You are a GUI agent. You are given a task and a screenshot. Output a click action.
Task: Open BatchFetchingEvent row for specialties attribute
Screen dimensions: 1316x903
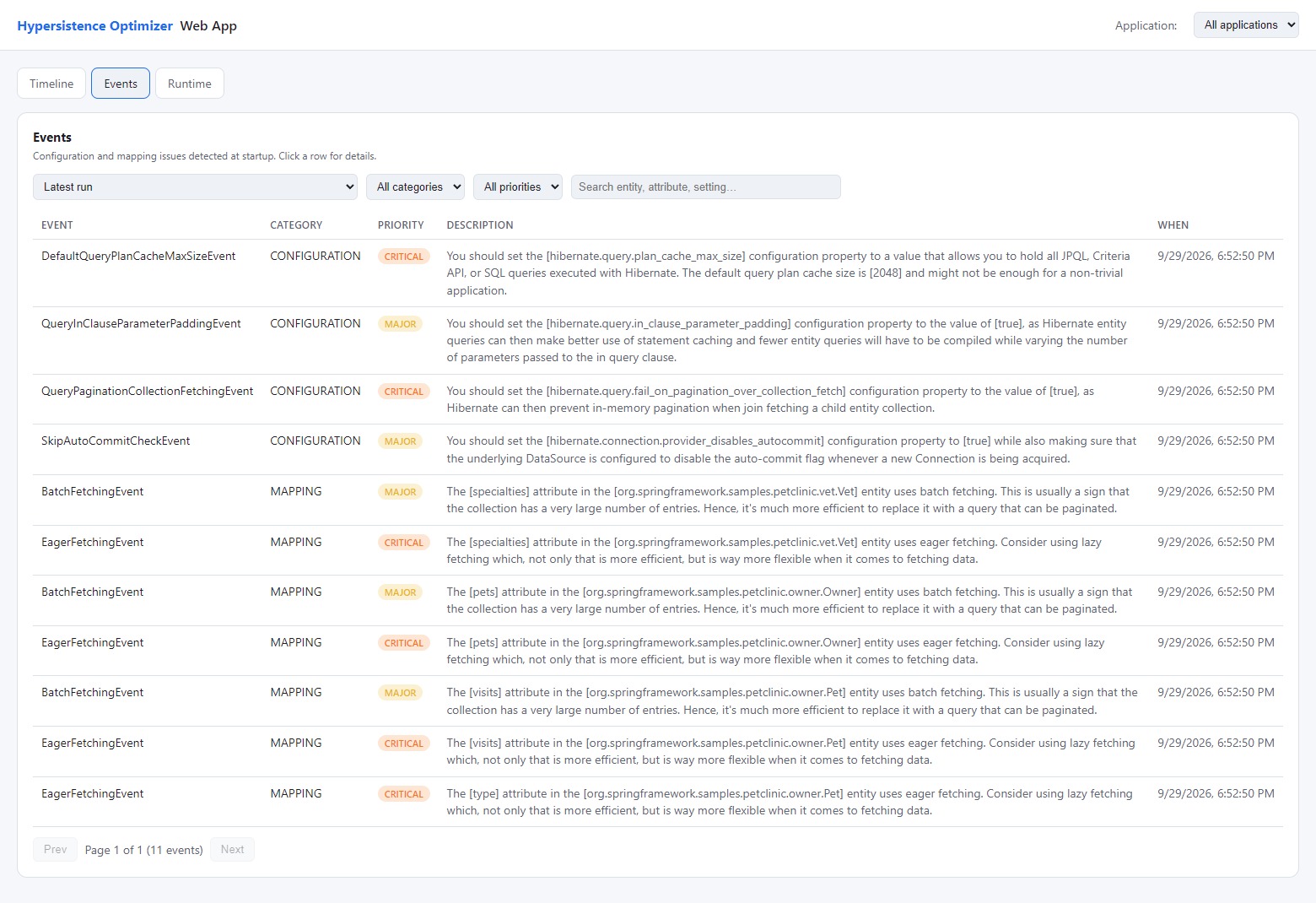[x=658, y=500]
